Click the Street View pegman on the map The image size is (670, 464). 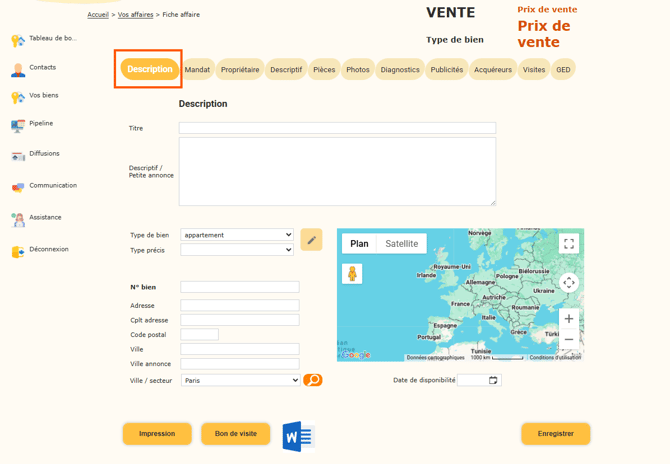point(352,274)
